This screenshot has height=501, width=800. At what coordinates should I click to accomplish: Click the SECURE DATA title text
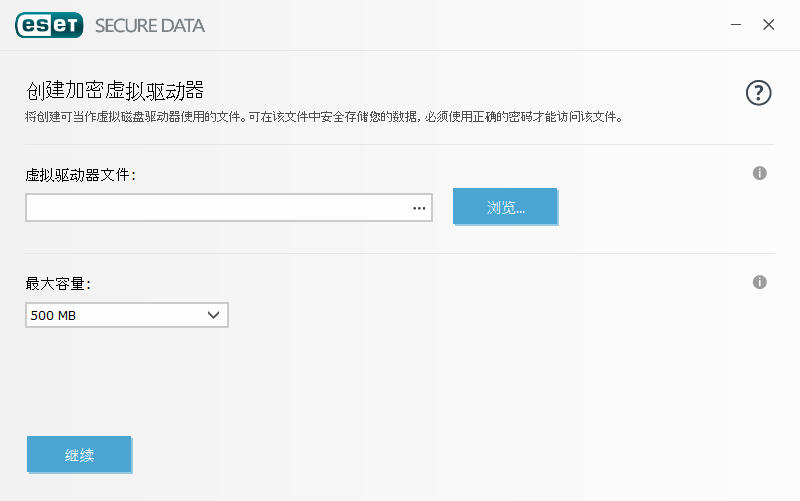click(150, 26)
